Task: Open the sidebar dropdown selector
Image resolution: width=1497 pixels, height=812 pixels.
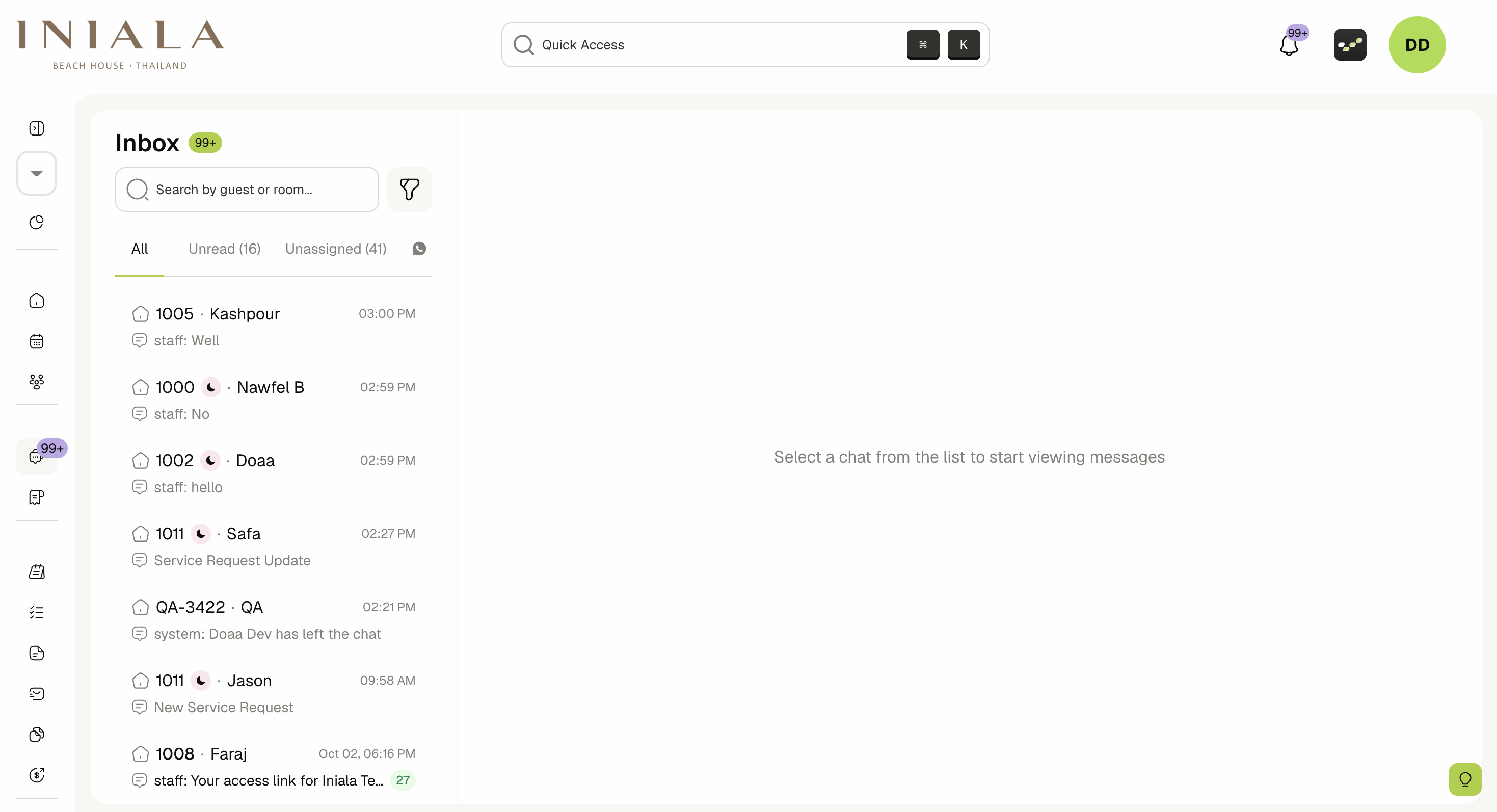Action: (37, 173)
